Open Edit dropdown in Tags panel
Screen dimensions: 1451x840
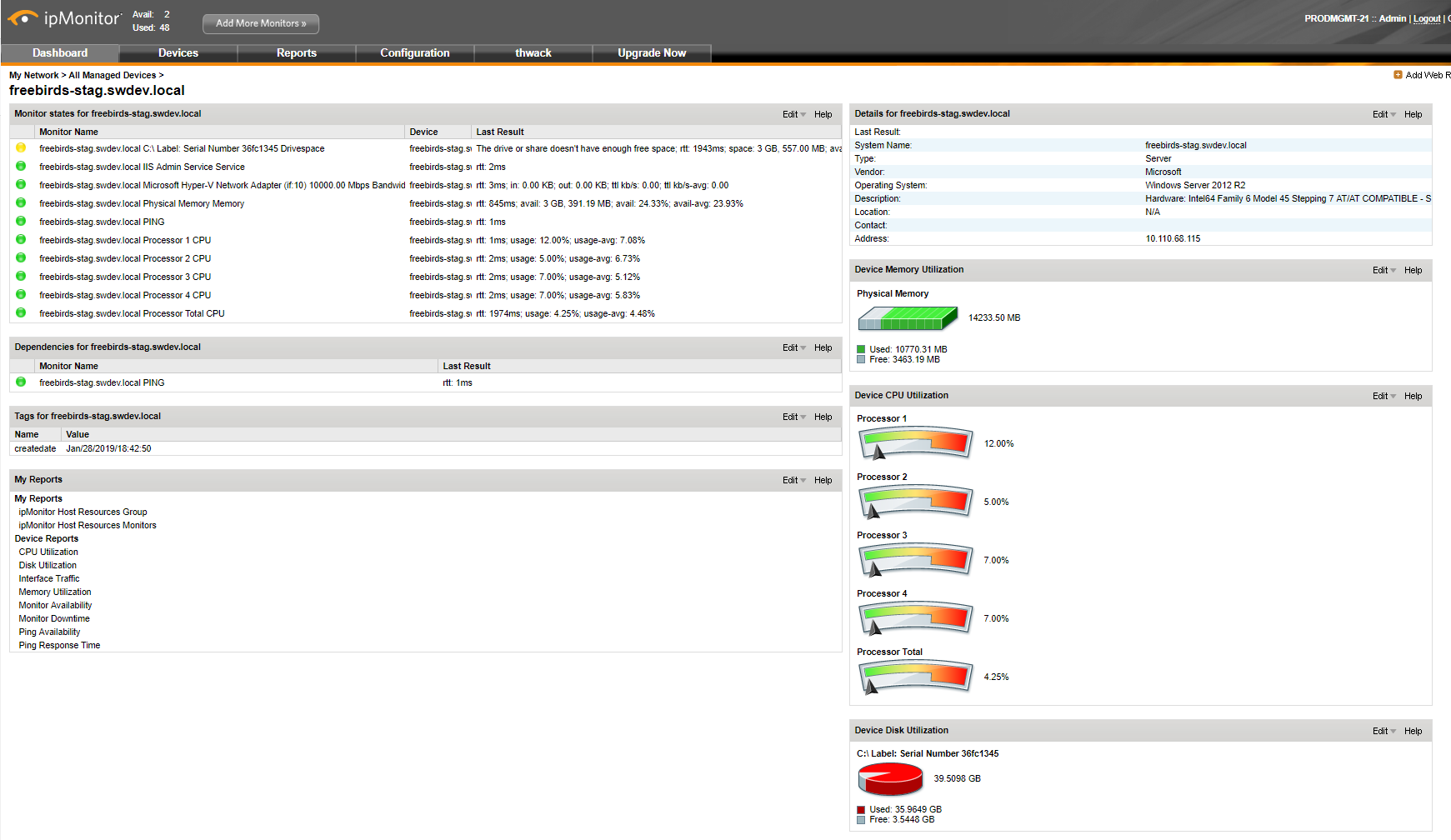click(793, 417)
